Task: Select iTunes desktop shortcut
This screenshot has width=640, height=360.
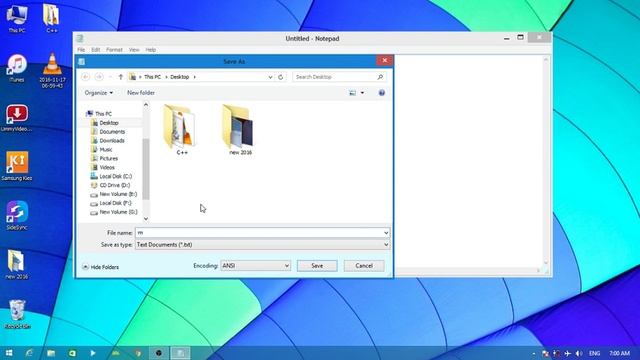Action: point(17,68)
